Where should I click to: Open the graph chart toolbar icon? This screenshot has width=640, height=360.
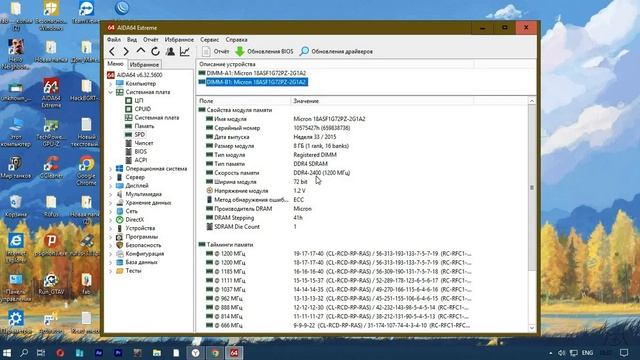point(184,51)
